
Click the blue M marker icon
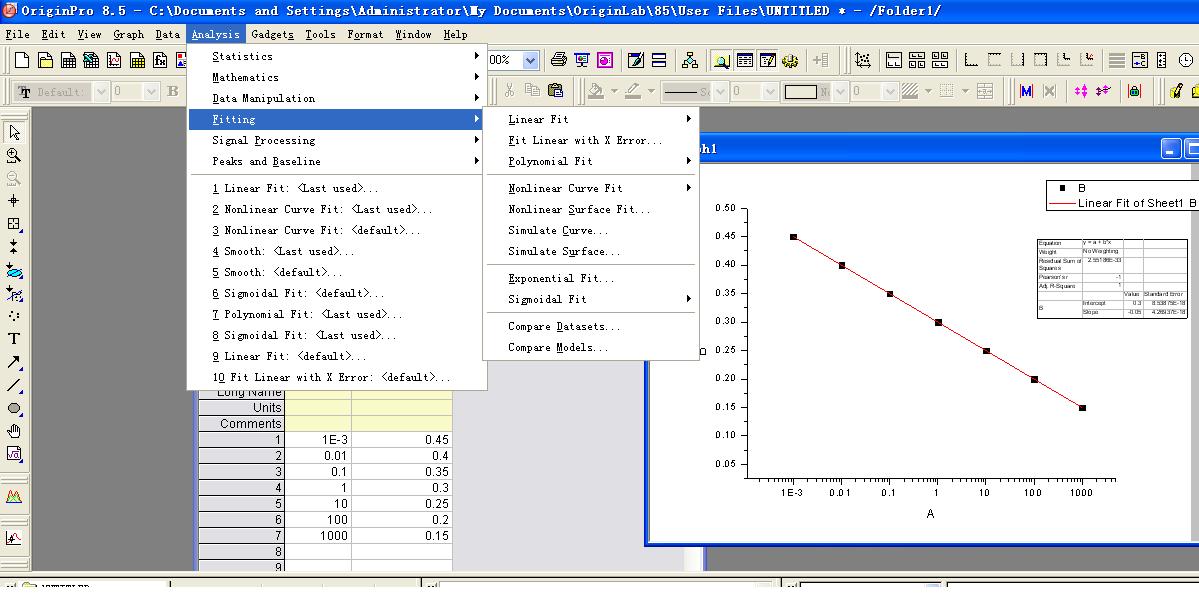1026,91
